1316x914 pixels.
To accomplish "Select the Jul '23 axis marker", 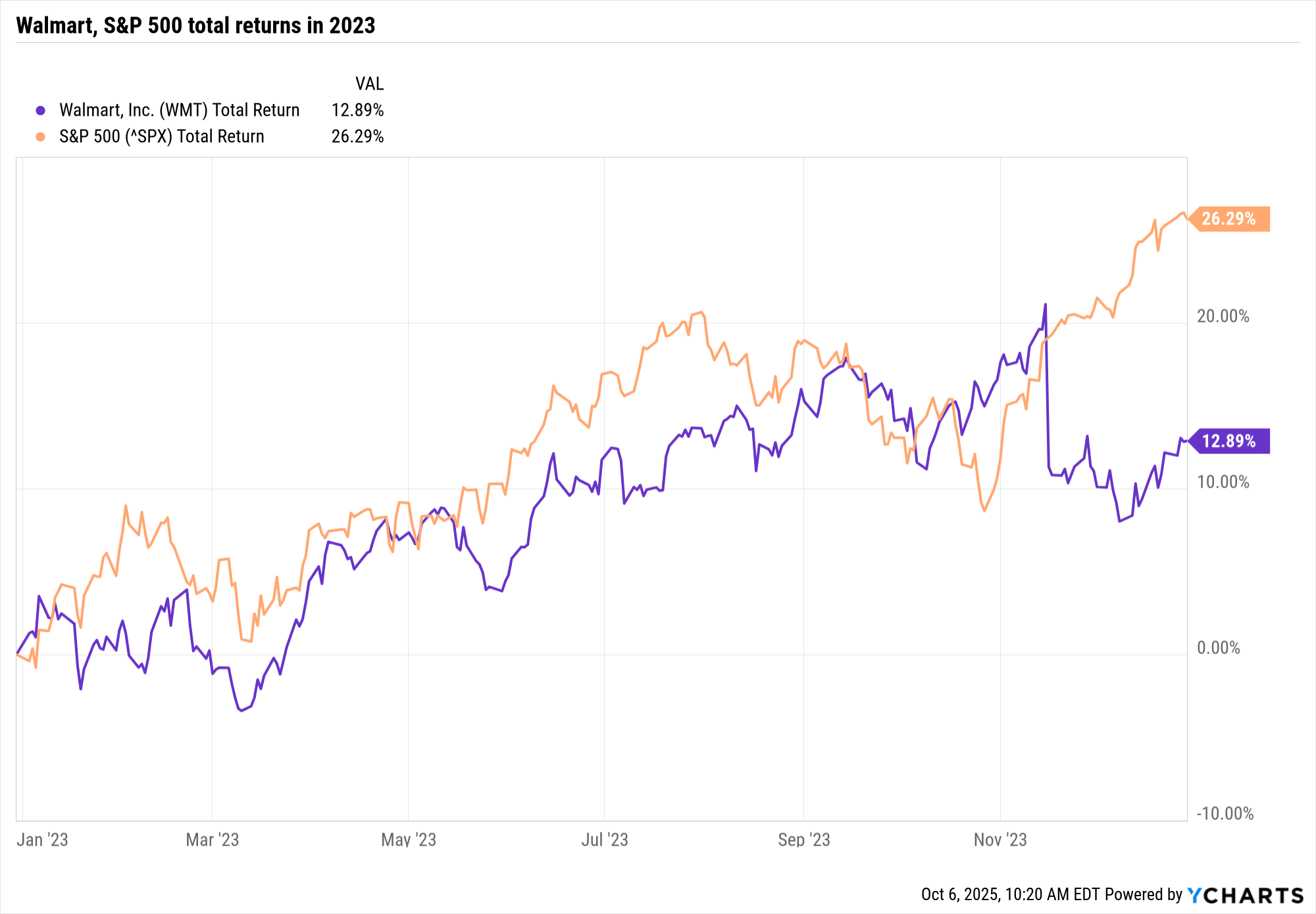I will coord(605,840).
